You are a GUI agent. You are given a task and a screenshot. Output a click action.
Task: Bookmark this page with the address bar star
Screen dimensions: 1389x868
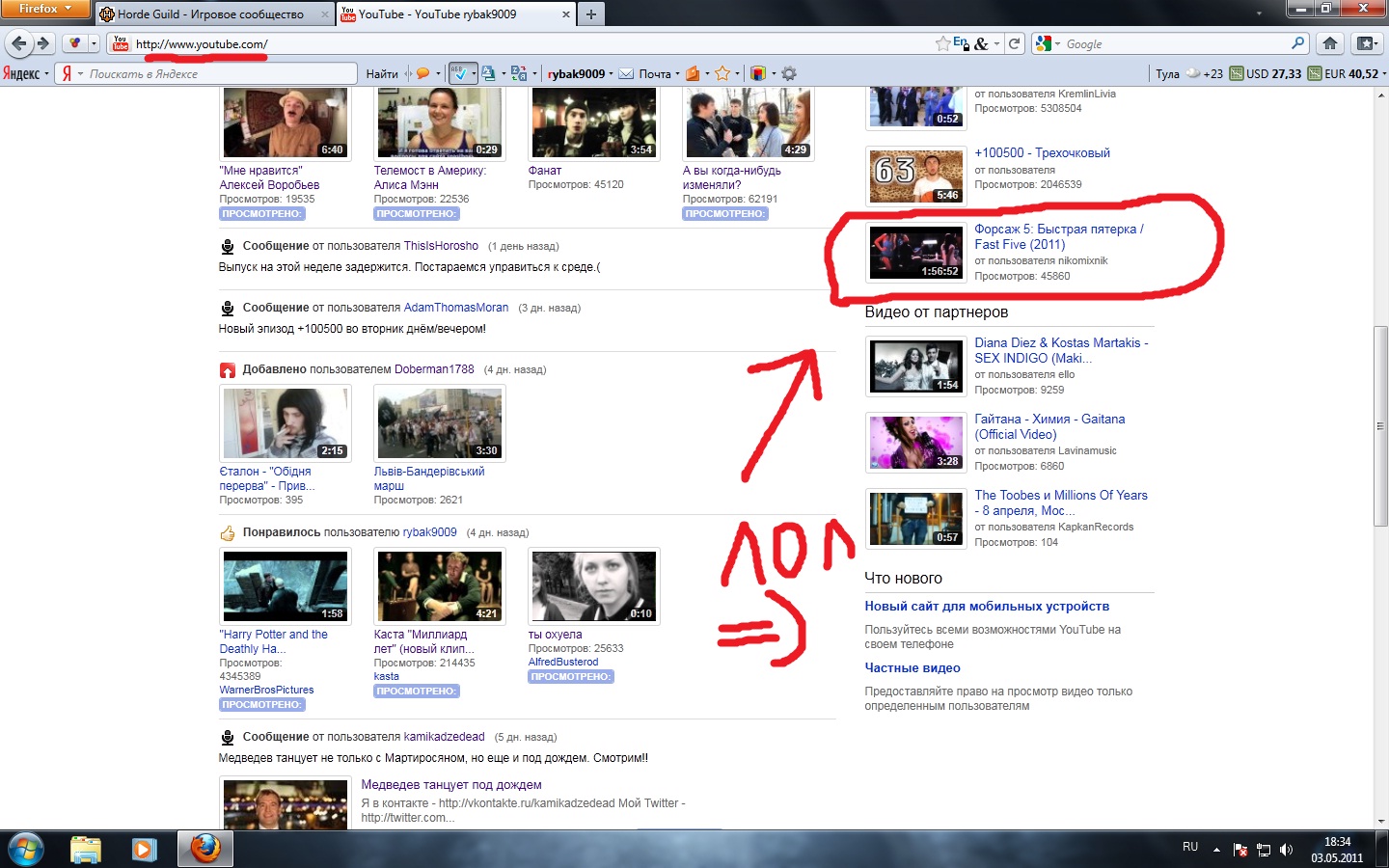click(942, 43)
